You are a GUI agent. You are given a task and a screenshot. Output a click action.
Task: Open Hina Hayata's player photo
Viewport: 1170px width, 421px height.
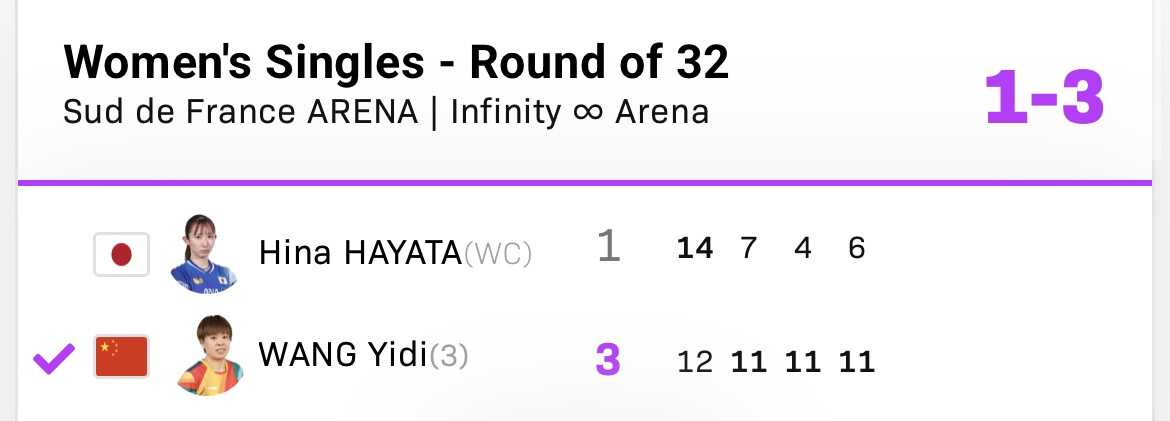[203, 254]
